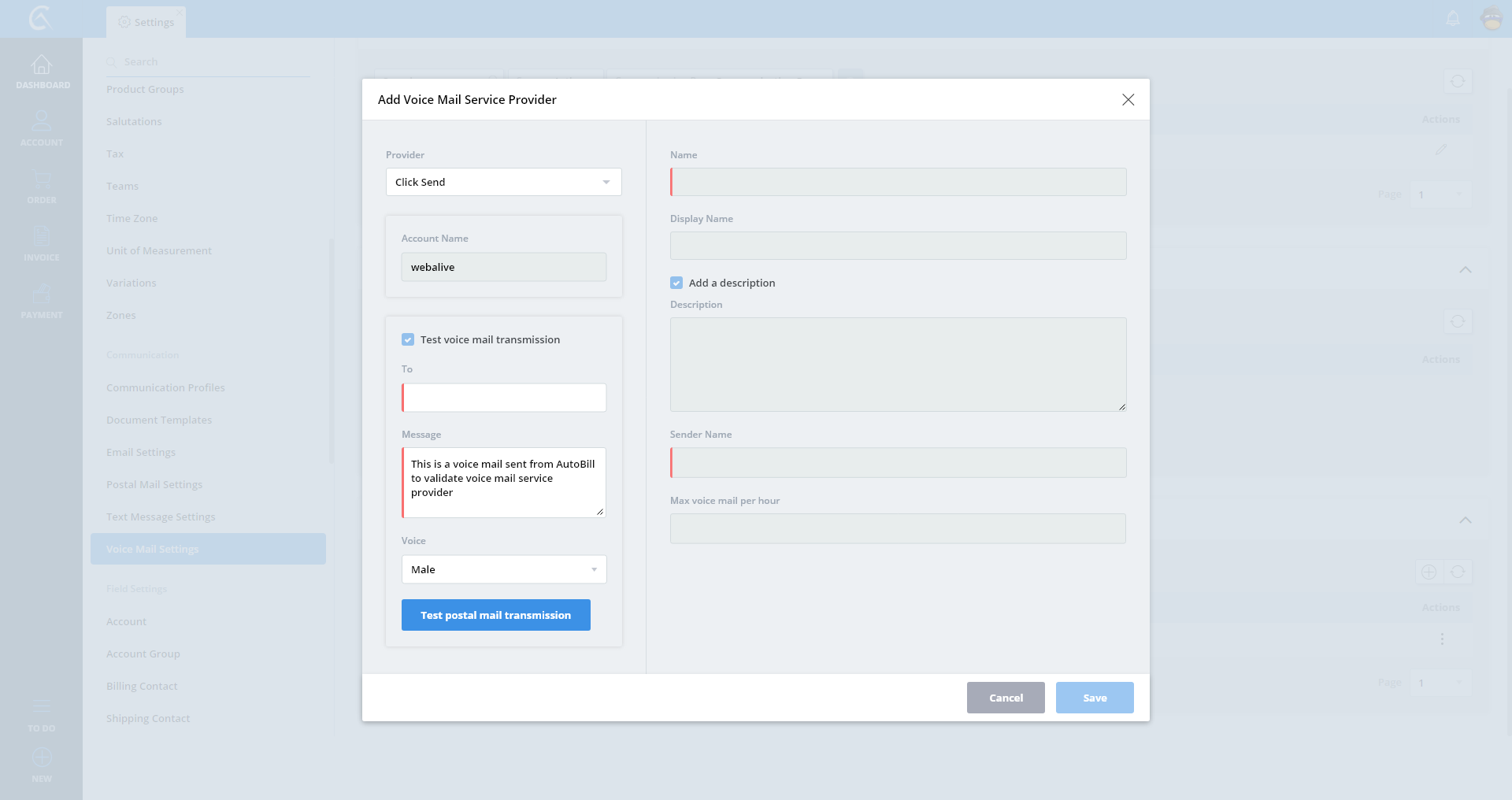Screen dimensions: 1512x800
Task: Open notifications bell icon
Action: point(1453,18)
